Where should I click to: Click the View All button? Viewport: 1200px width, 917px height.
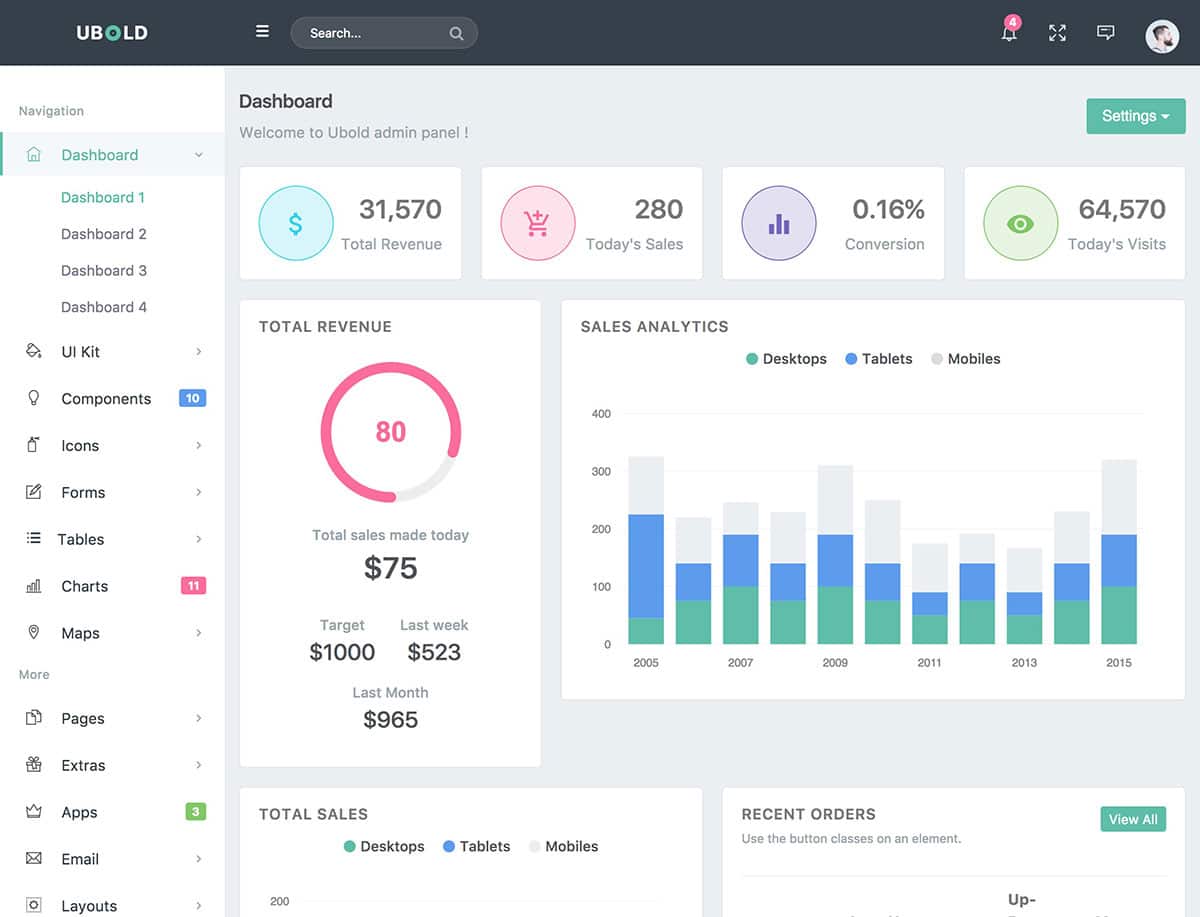tap(1133, 819)
